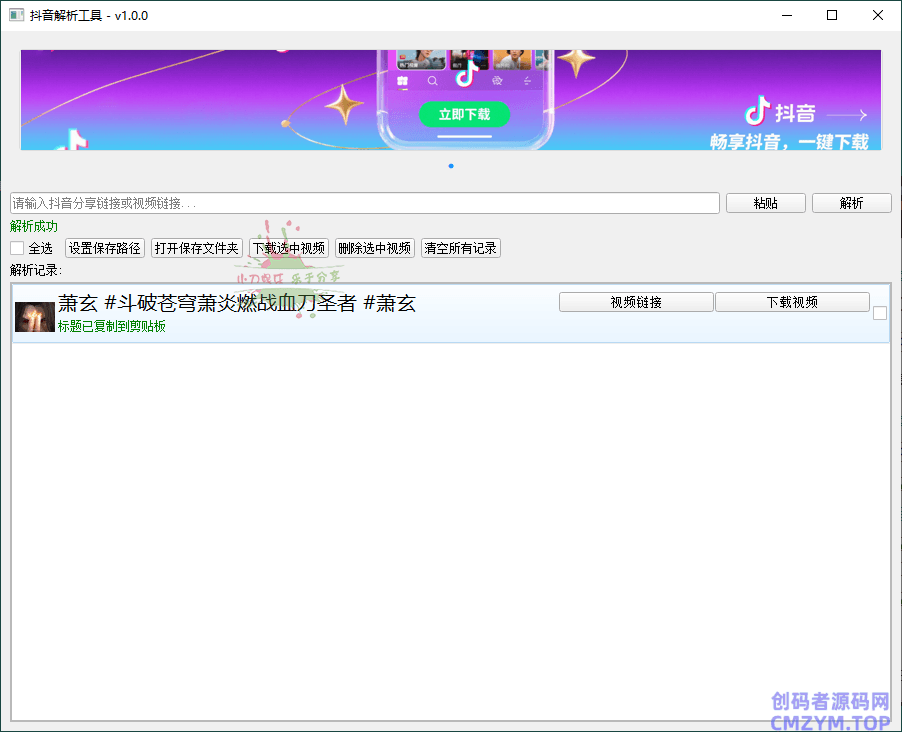Click the app icon in the title bar

[16, 15]
